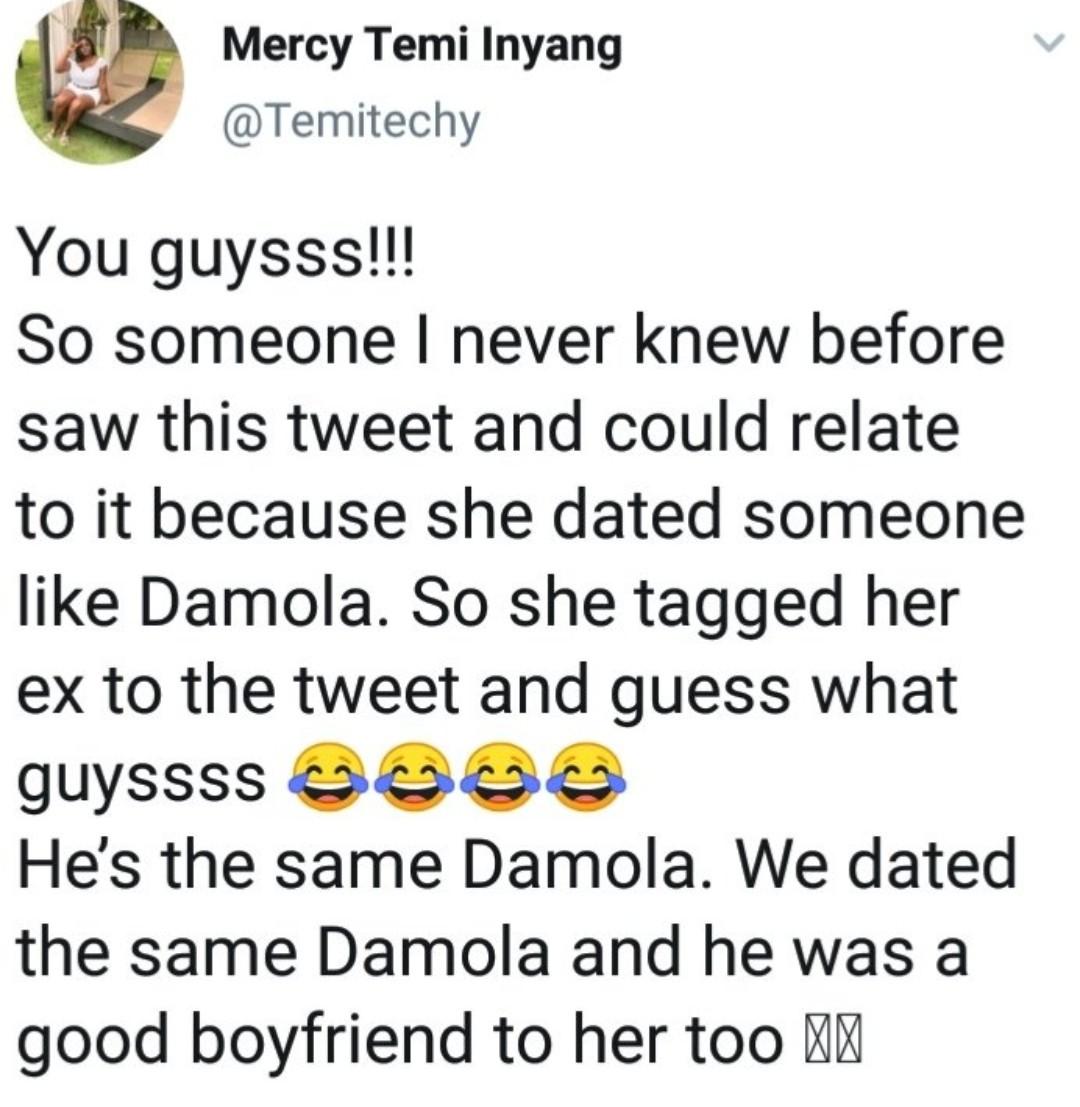Image resolution: width=1080 pixels, height=1107 pixels.
Task: Click the 'saw this tweet and could relate' line
Action: [x=488, y=429]
